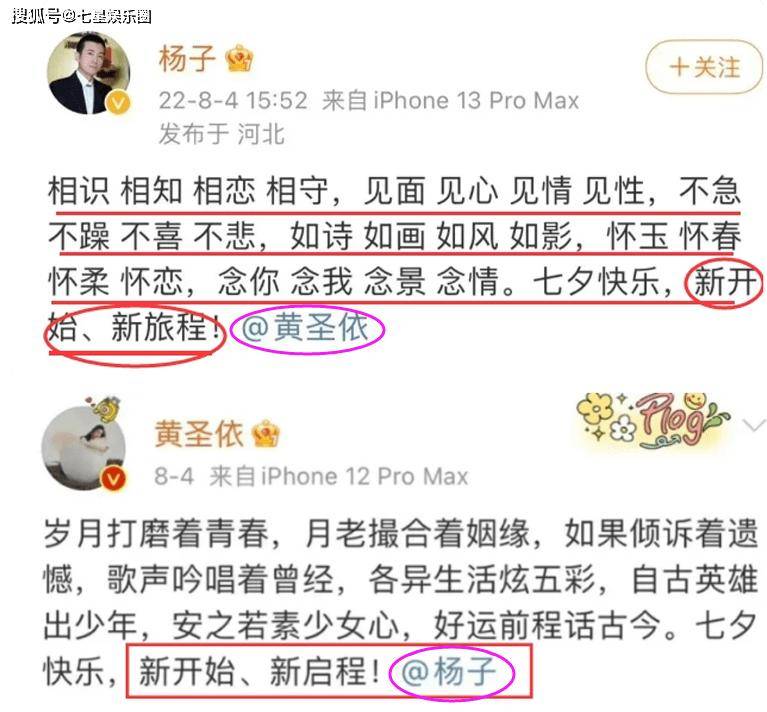Click 杨子's crown membership icon
The width and height of the screenshot is (767, 712).
239,59
